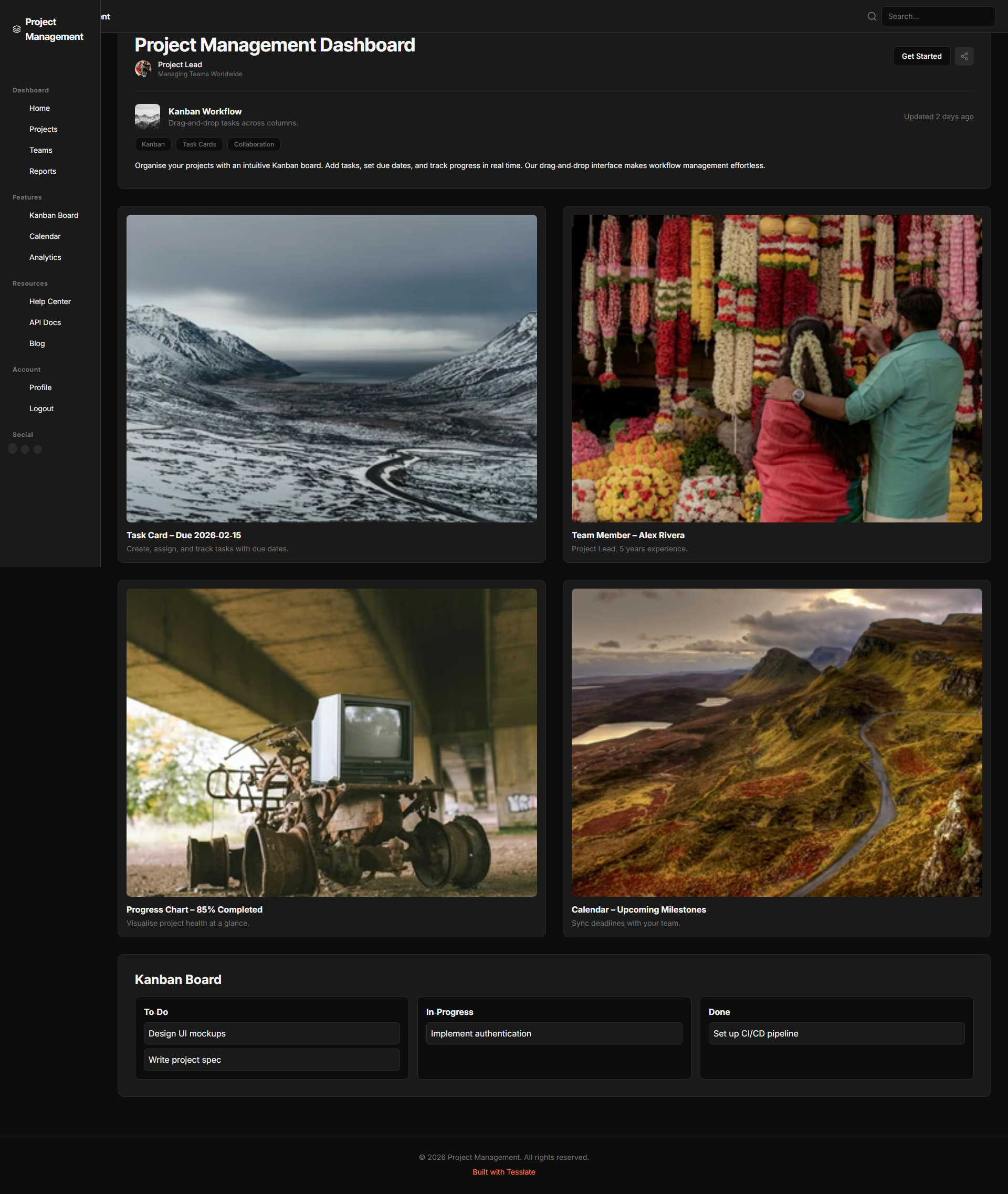Select the Logout sidebar link
Viewport: 1008px width, 1194px height.
point(41,409)
